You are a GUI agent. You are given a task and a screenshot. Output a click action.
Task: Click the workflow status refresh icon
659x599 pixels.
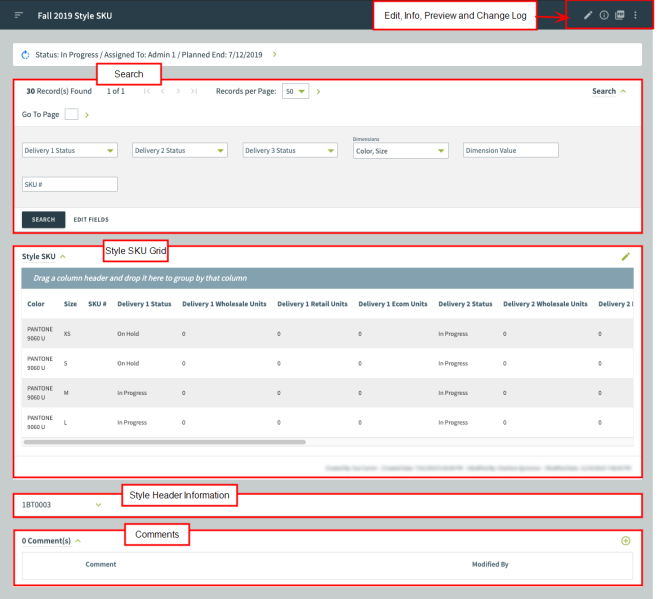click(25, 54)
